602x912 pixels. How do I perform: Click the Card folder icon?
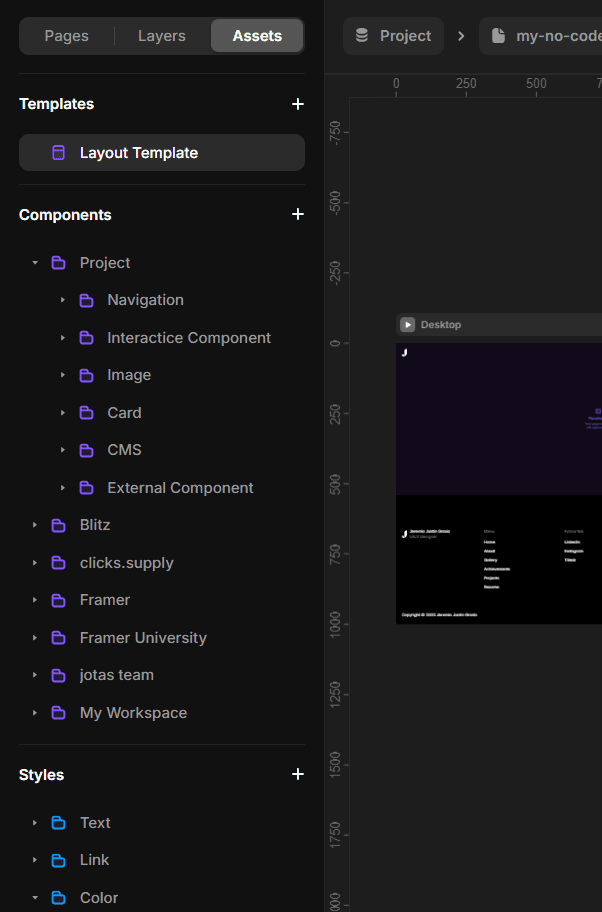(x=87, y=413)
